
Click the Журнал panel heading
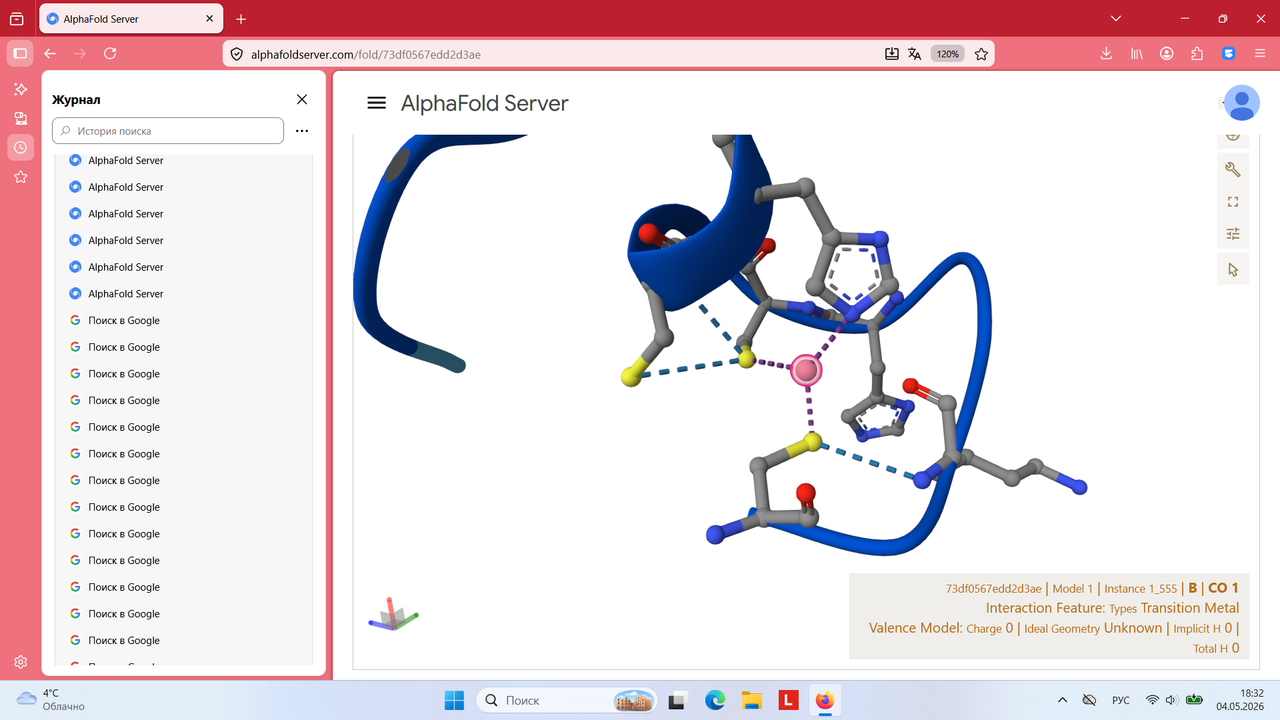[x=76, y=99]
